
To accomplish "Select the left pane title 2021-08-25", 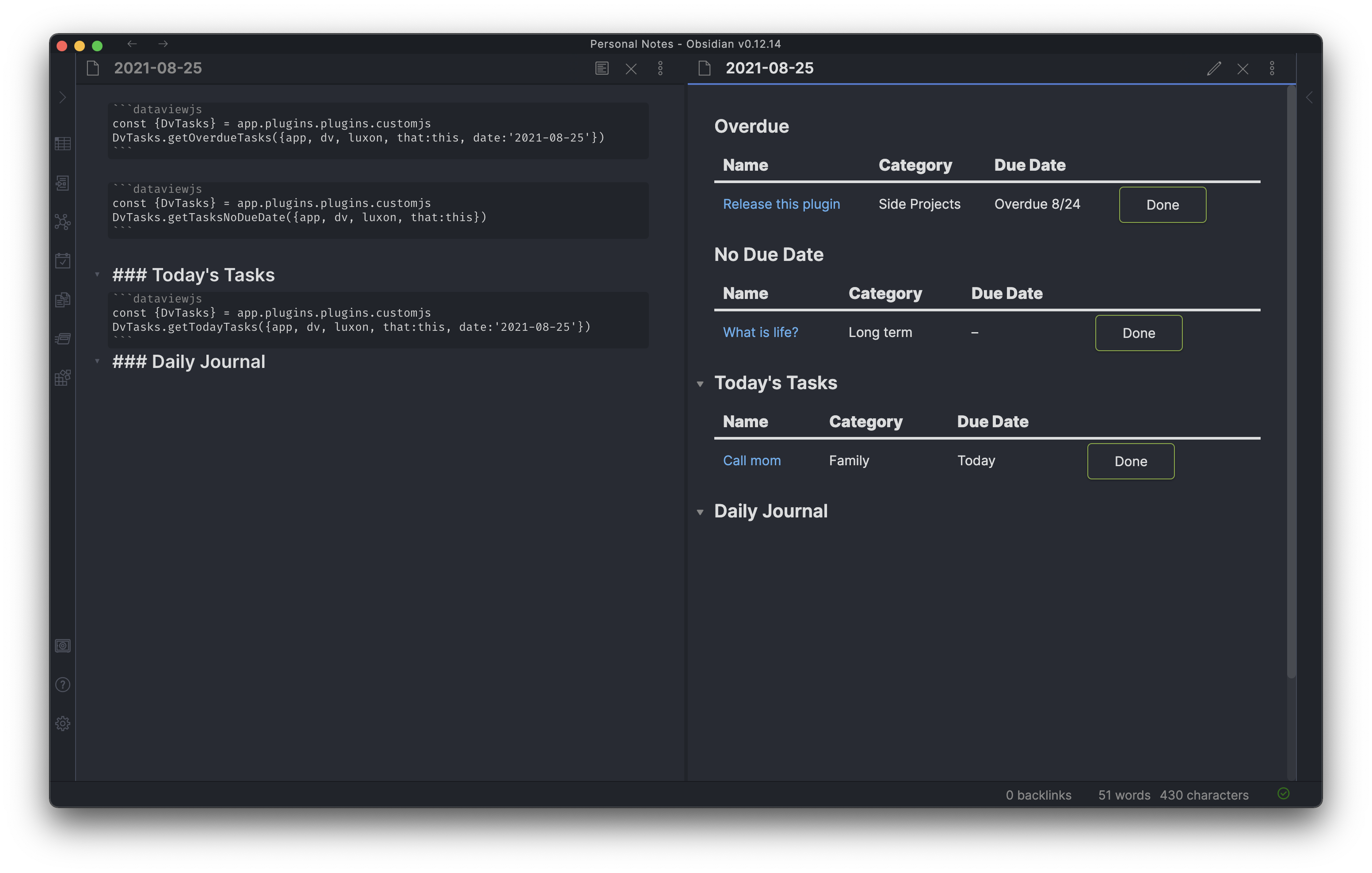I will tap(158, 68).
